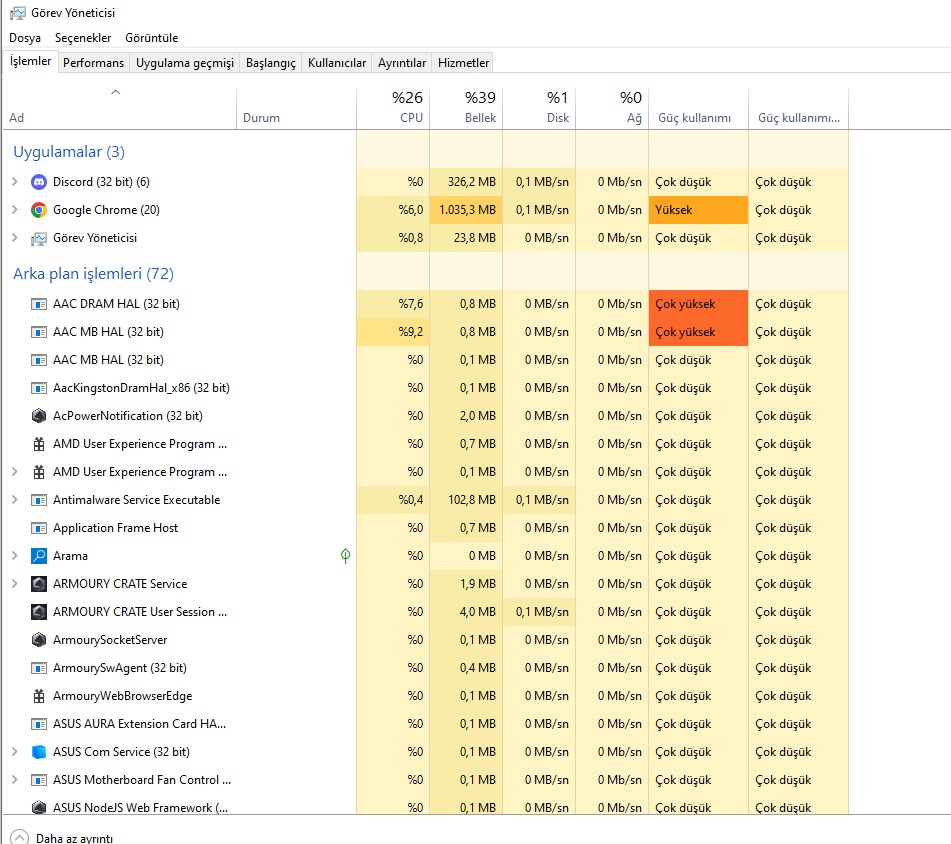Image resolution: width=951 pixels, height=844 pixels.
Task: Click the Discord app icon
Action: coord(39,182)
